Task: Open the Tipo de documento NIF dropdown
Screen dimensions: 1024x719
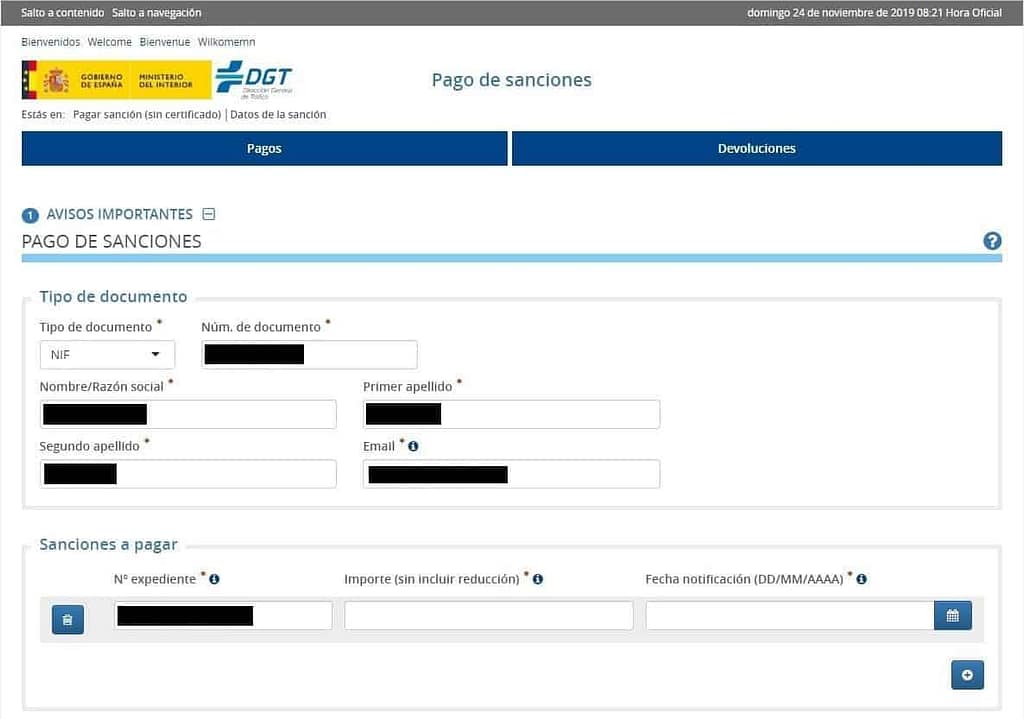Action: (x=107, y=355)
